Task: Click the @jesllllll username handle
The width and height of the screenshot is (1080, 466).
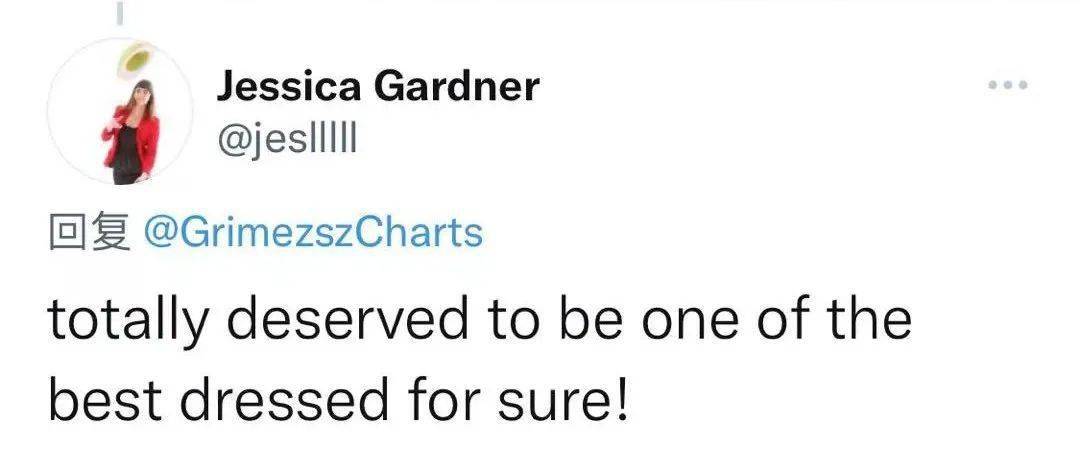Action: [286, 141]
